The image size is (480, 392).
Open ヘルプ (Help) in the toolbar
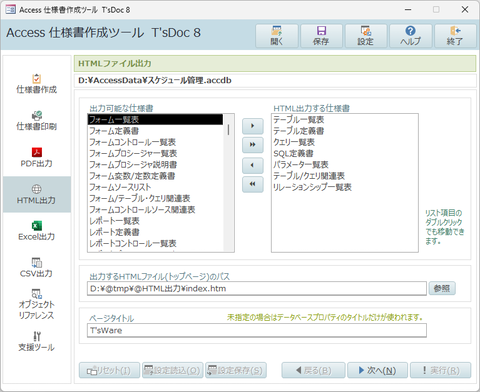411,36
